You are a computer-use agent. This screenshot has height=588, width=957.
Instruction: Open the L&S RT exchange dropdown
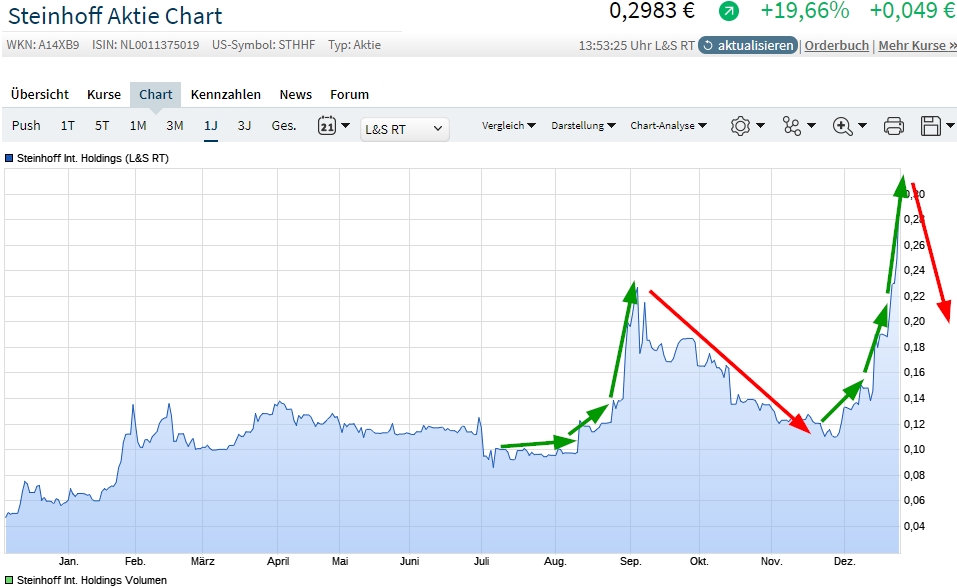[405, 129]
